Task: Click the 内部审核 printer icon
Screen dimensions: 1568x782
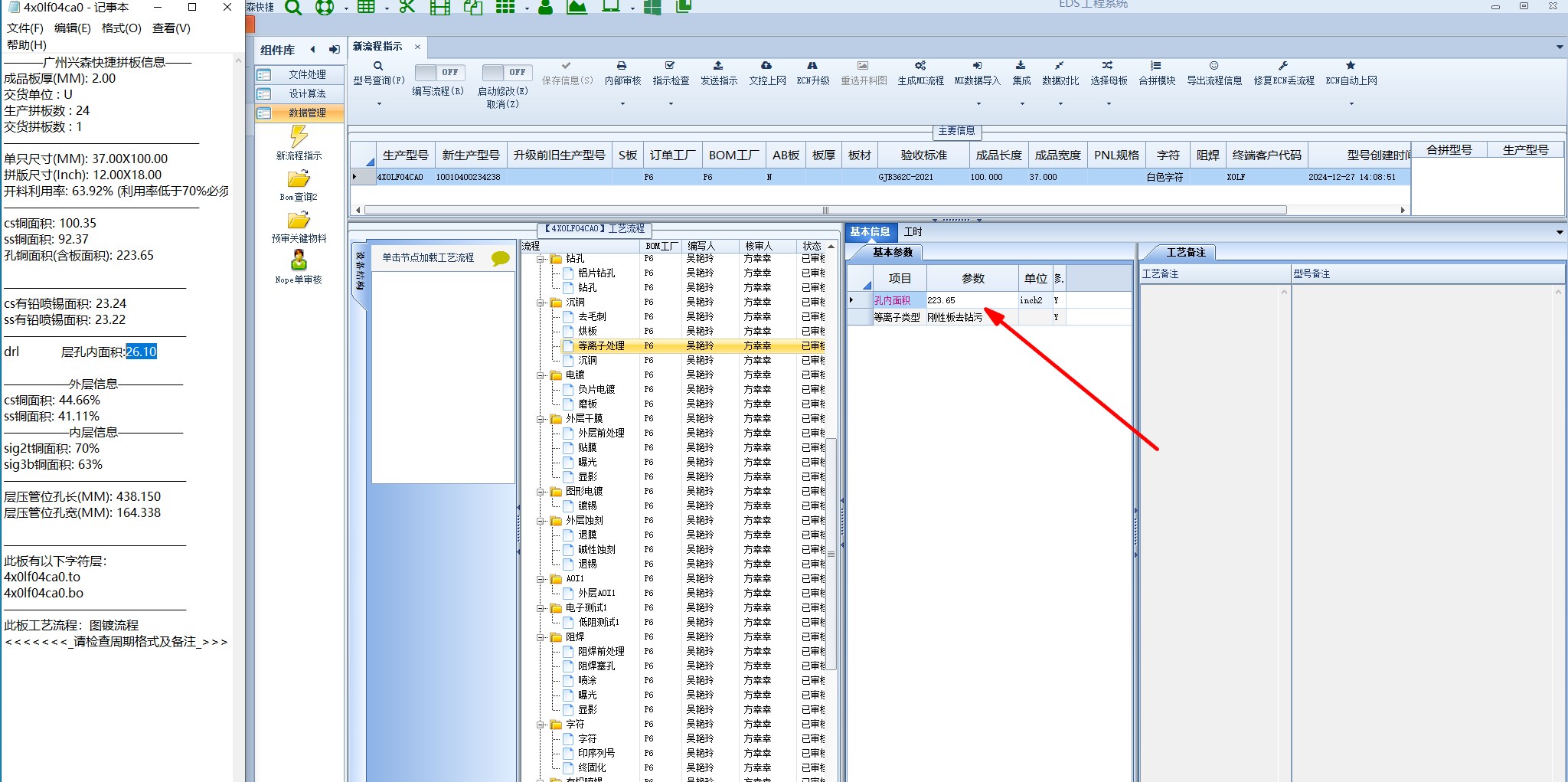Action: coord(622,66)
